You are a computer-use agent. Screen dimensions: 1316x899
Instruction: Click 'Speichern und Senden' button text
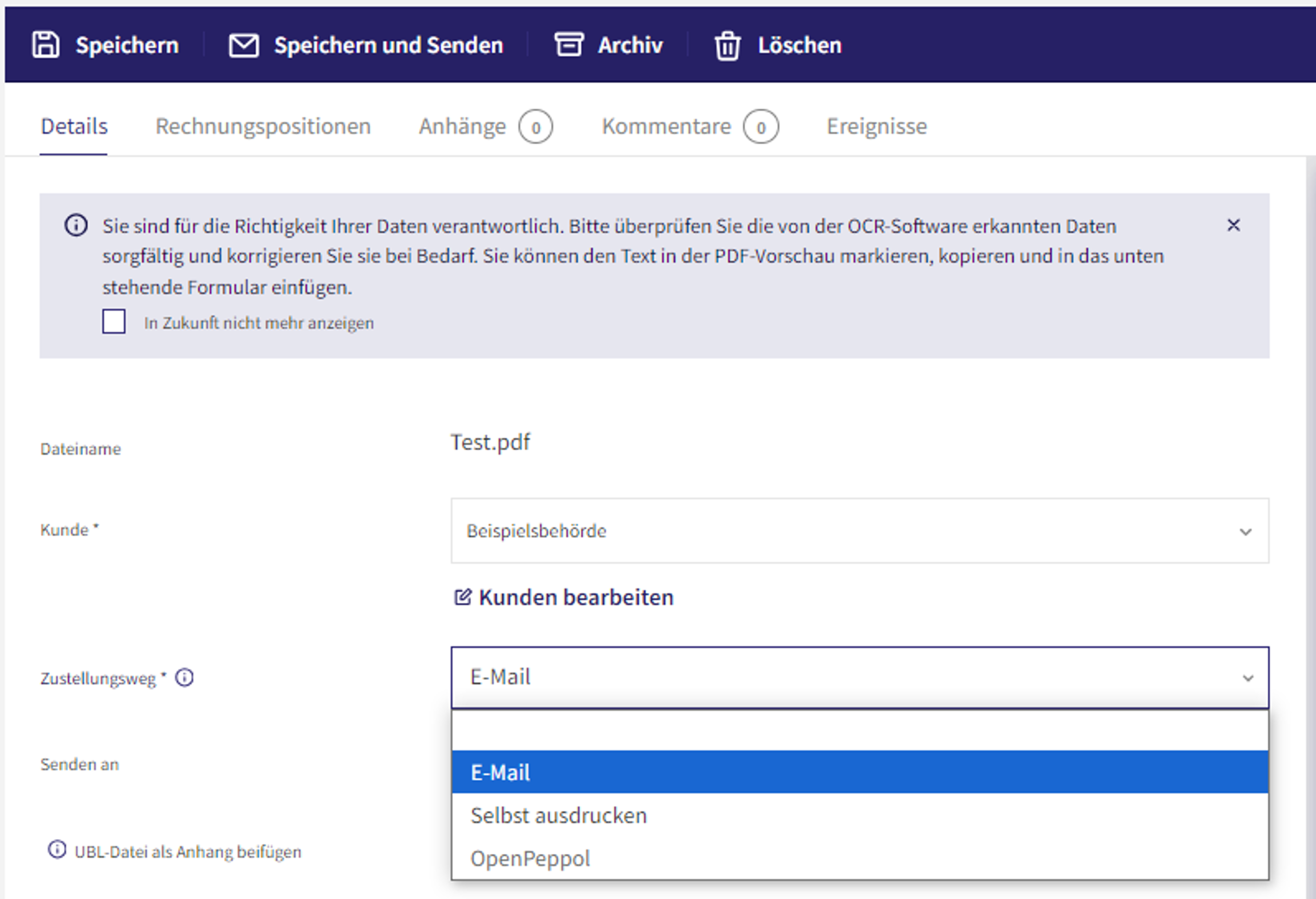pos(389,45)
